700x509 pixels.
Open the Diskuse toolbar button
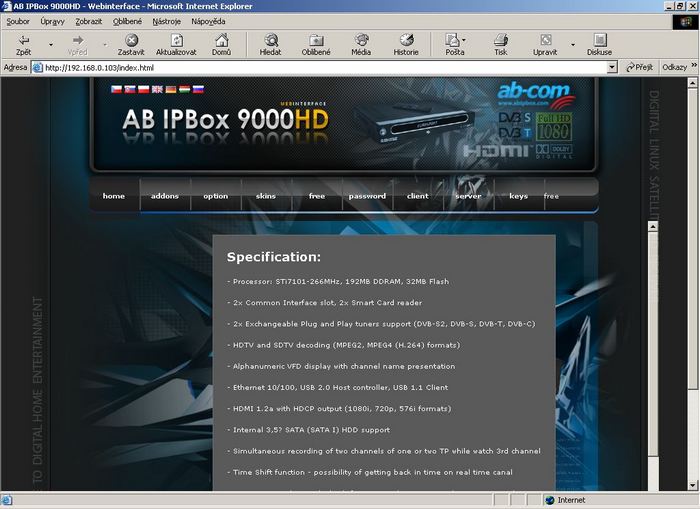(x=600, y=45)
